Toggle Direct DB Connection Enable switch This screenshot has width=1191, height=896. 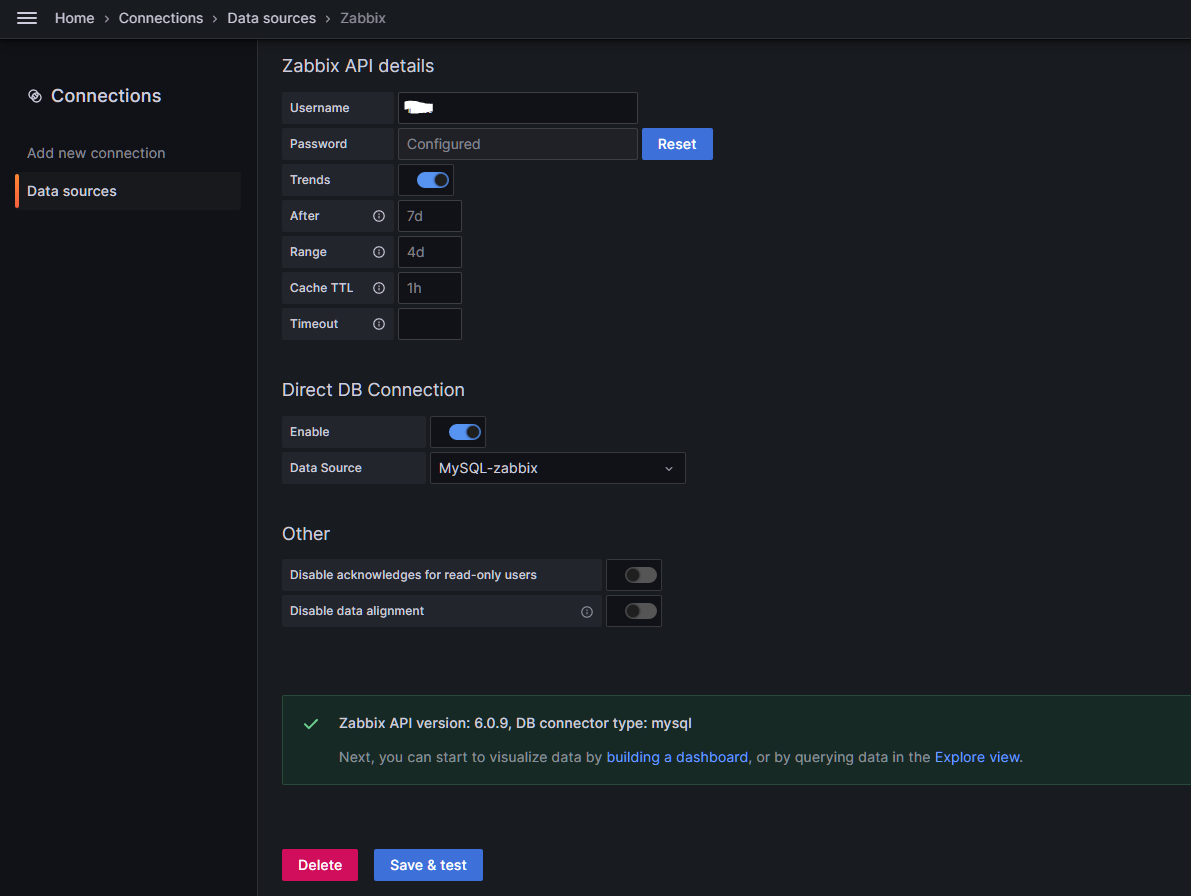click(465, 432)
